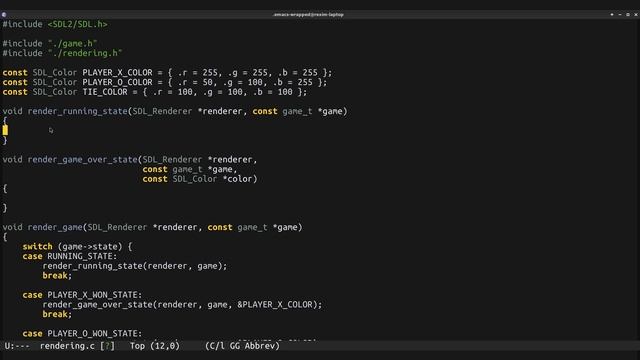Click the void render_game function name
The height and width of the screenshot is (360, 640).
click(x=55, y=227)
